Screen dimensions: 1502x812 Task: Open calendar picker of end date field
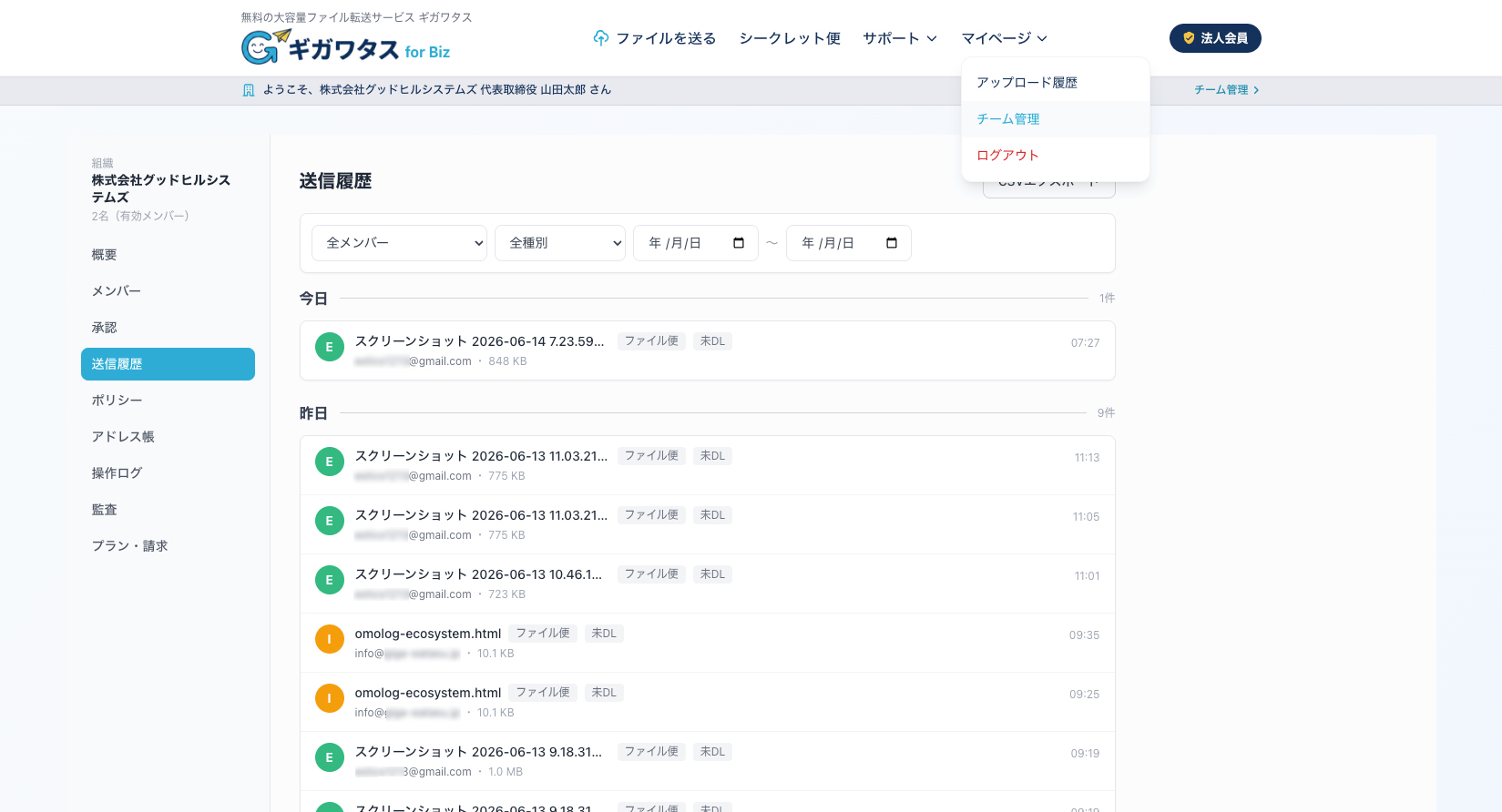click(892, 243)
